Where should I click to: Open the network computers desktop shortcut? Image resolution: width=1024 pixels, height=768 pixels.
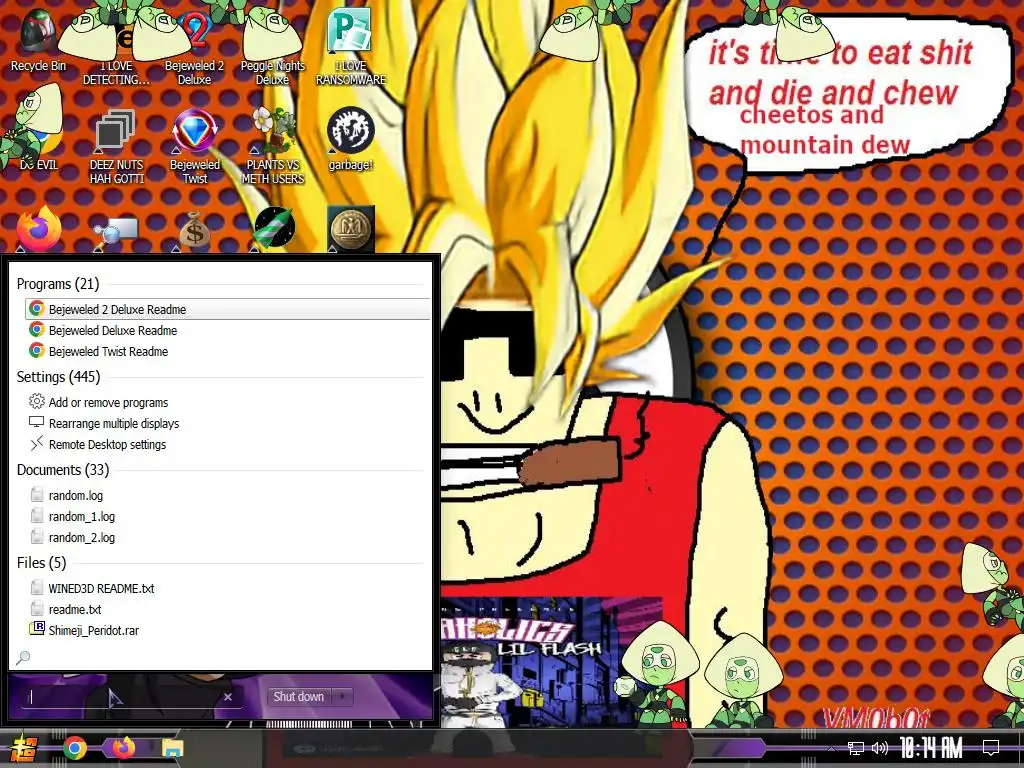tap(116, 232)
